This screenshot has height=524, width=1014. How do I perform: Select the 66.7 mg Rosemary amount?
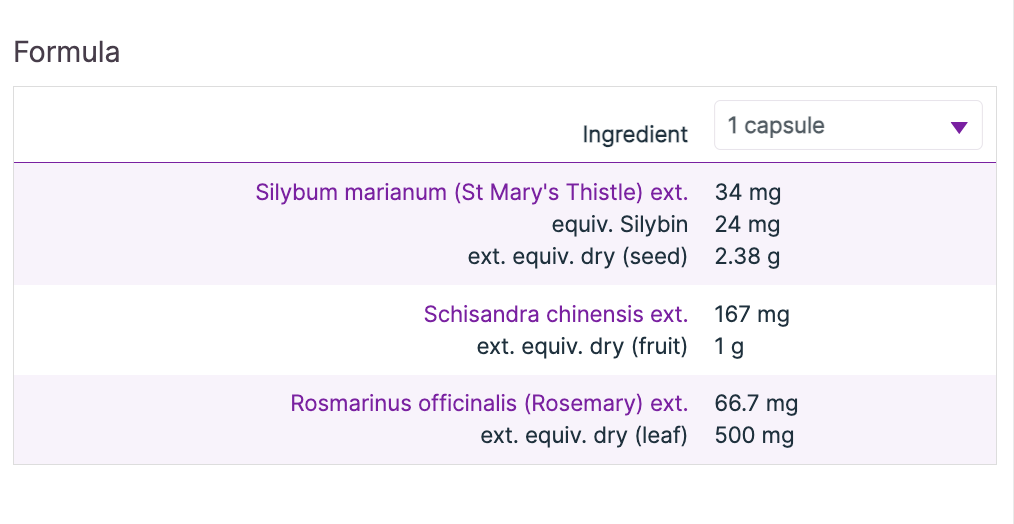click(x=756, y=404)
